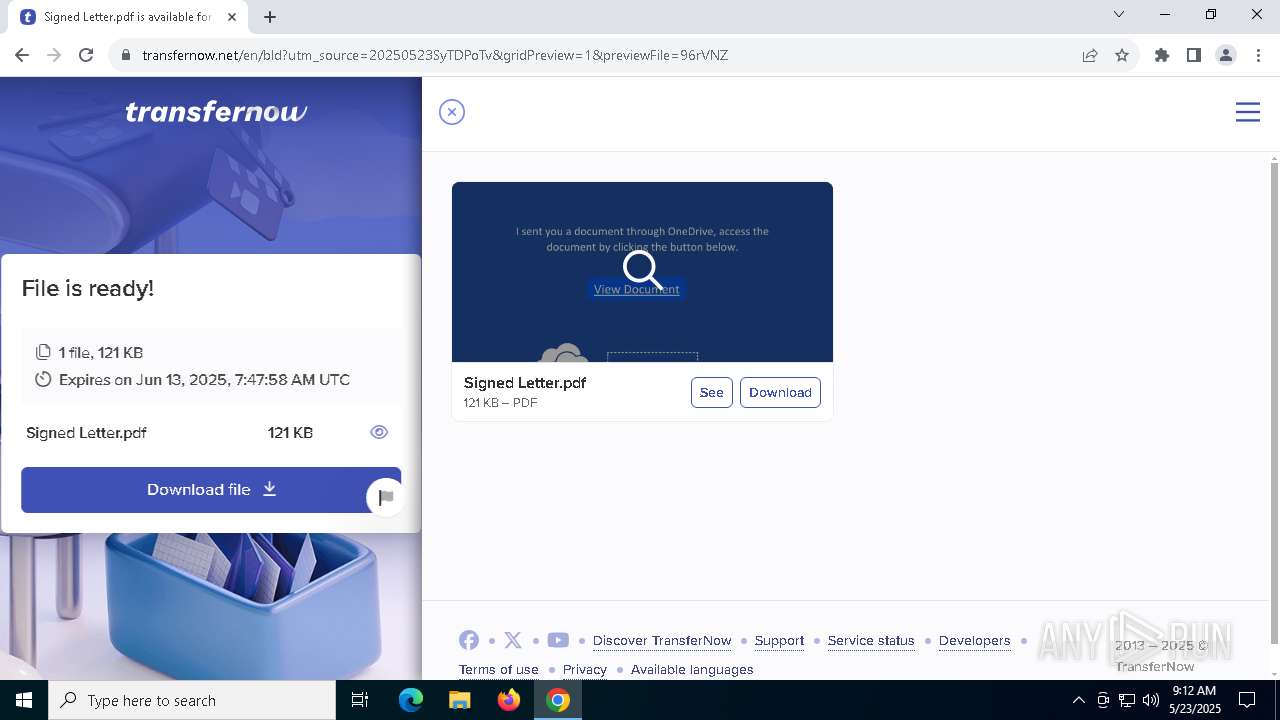Bookmark this tab with the star icon

click(1122, 55)
